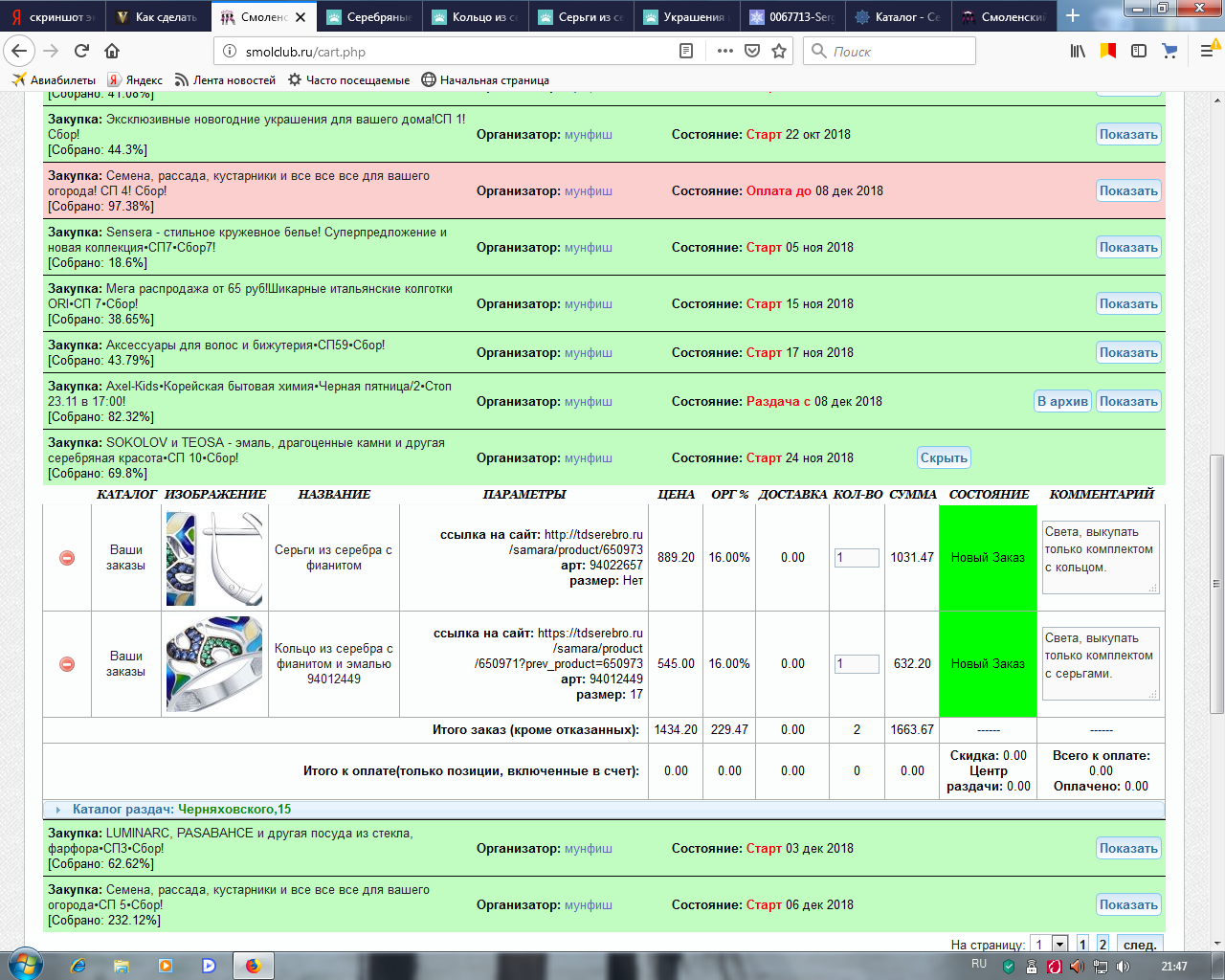Image resolution: width=1225 pixels, height=980 pixels.
Task: Open the shopping cart extension icon
Action: tap(1169, 51)
